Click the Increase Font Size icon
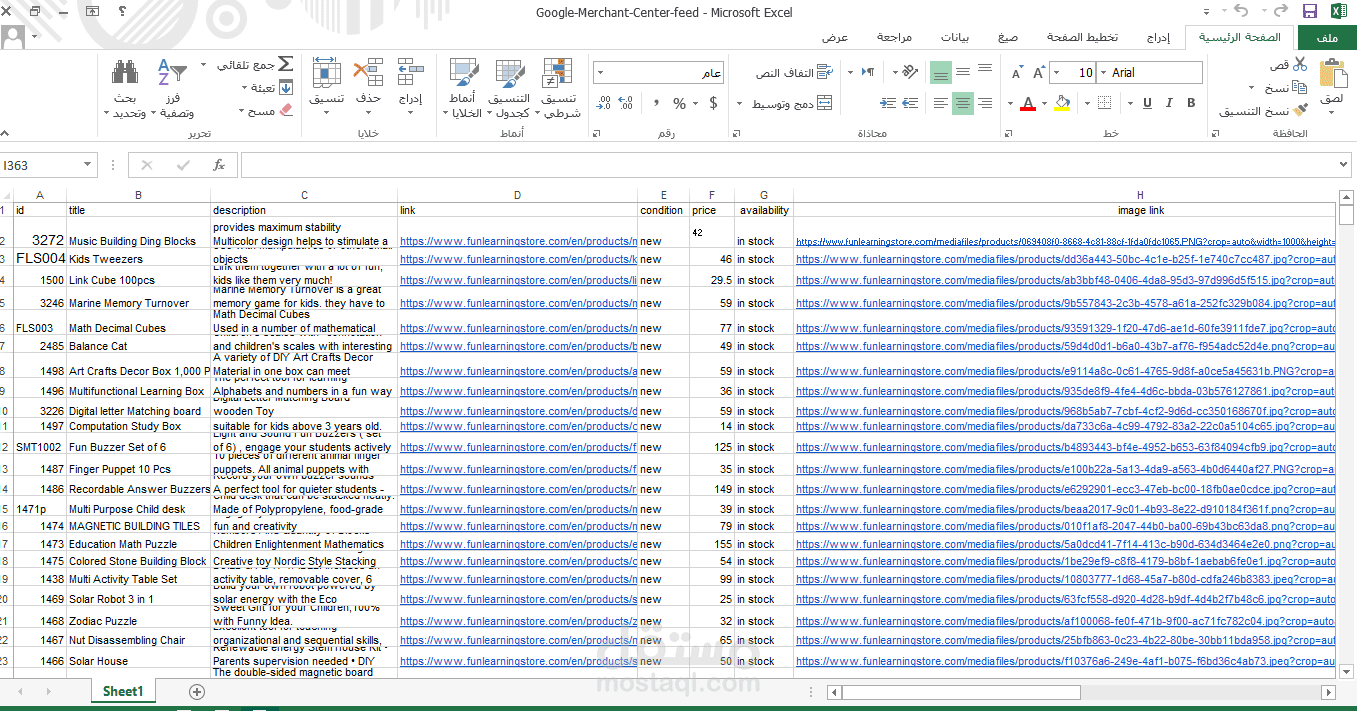Screen dimensions: 1357x711 [x=1039, y=73]
